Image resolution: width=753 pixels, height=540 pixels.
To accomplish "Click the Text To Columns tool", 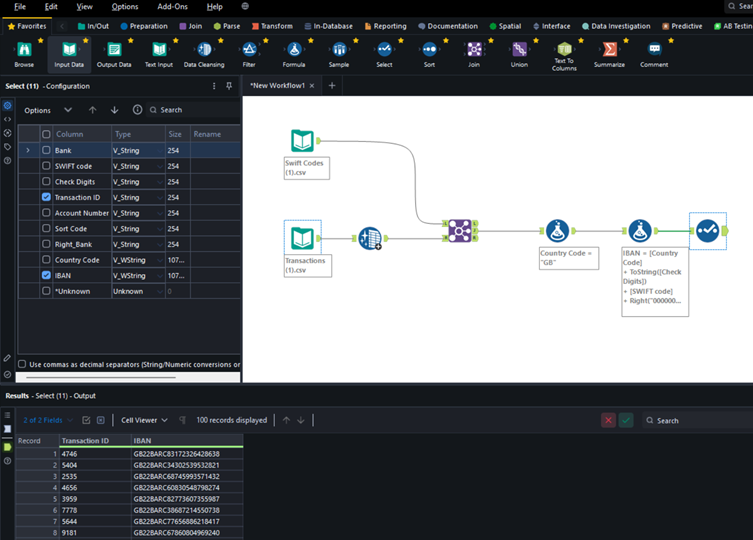I will pos(564,50).
